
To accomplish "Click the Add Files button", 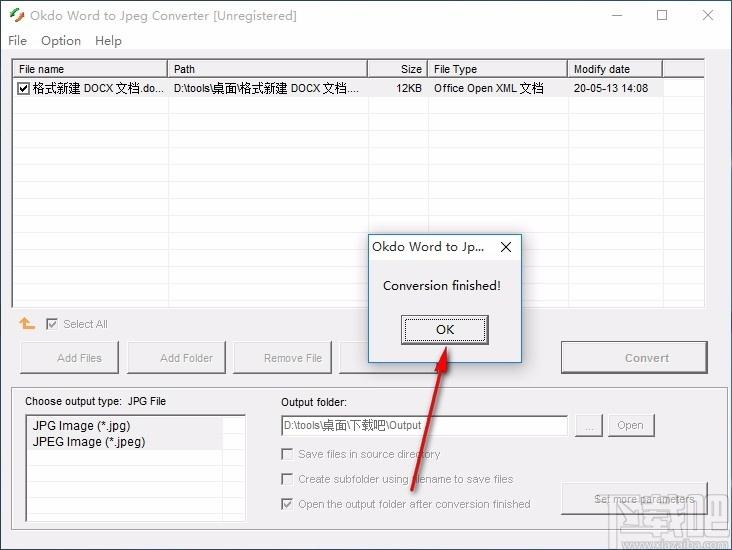I will [70, 358].
